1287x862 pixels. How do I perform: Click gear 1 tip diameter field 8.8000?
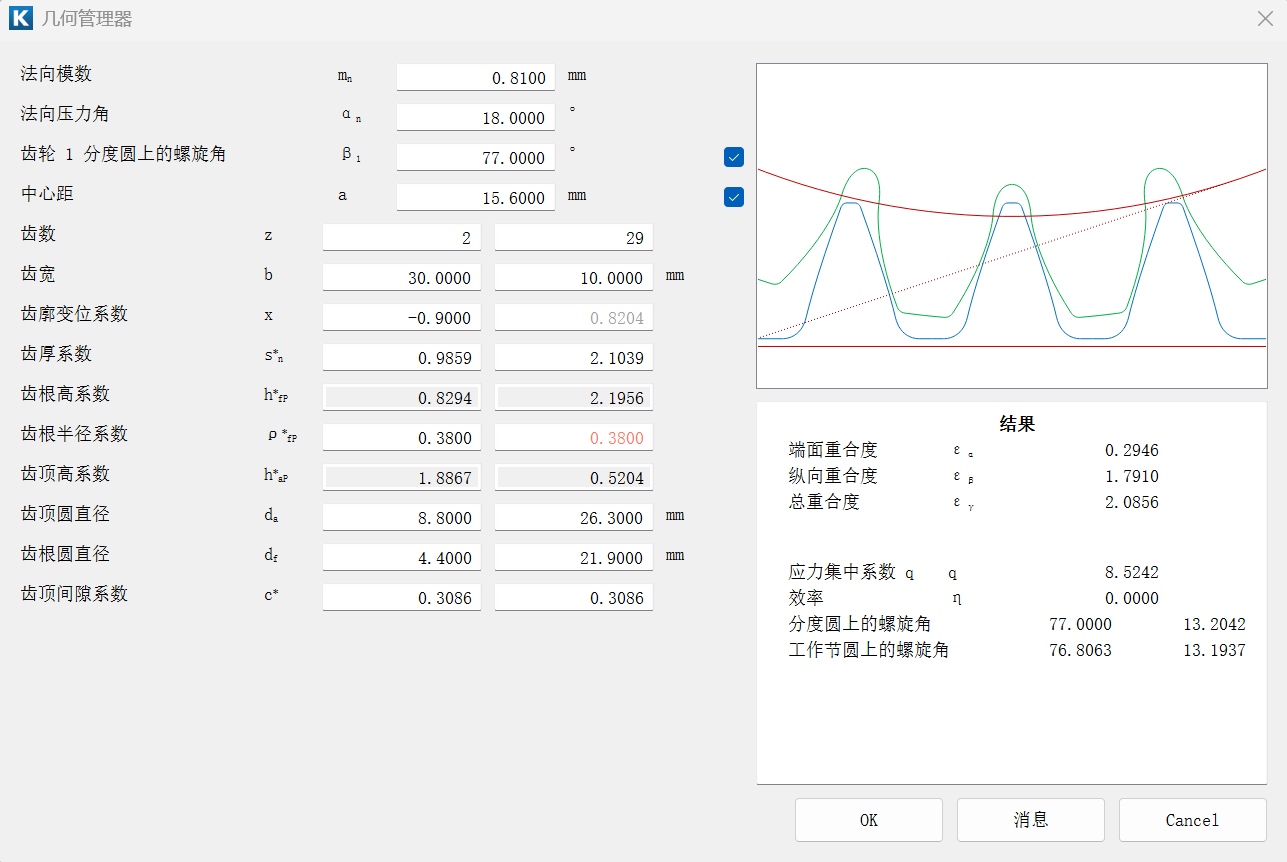401,518
